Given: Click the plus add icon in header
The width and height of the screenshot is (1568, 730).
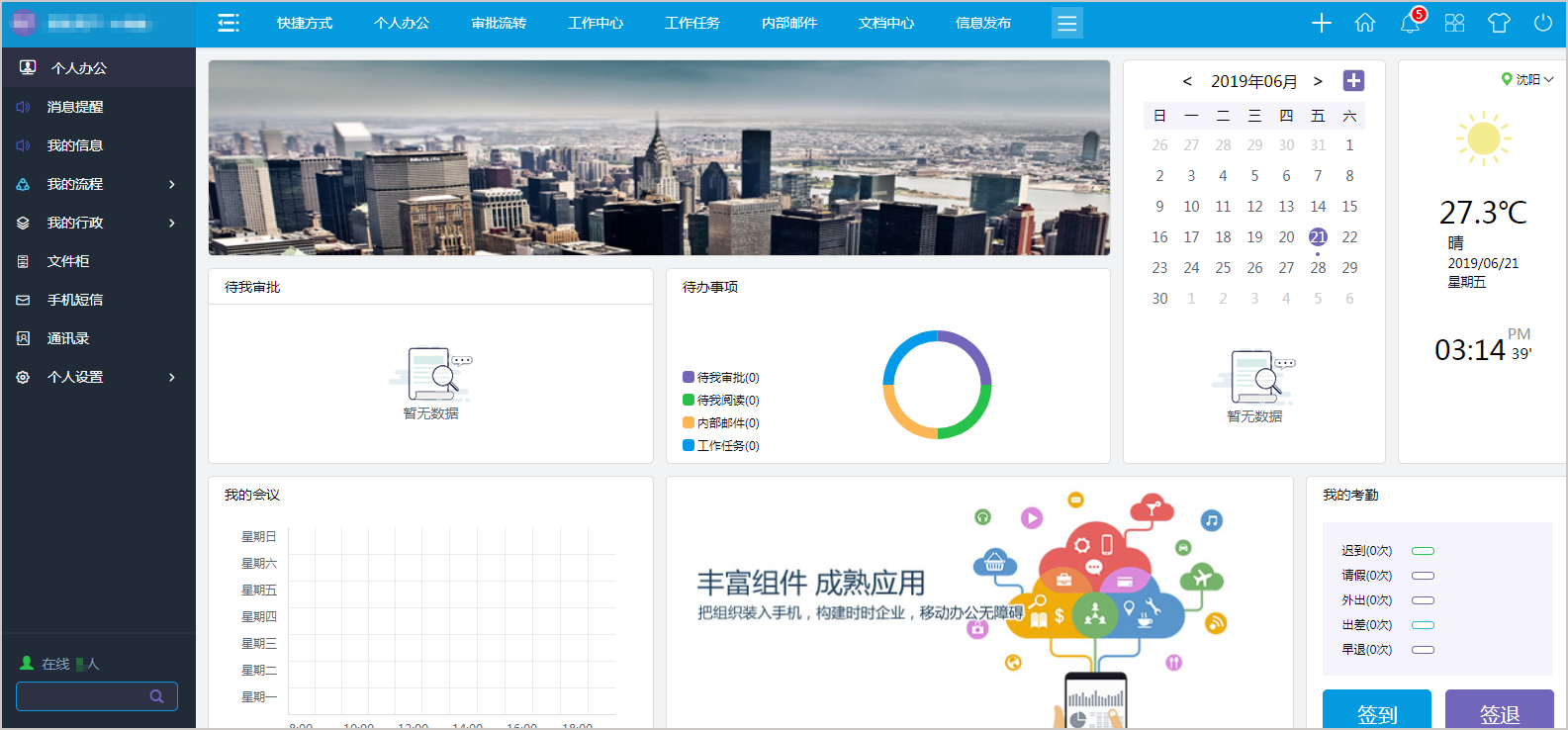Looking at the screenshot, I should (x=1322, y=23).
